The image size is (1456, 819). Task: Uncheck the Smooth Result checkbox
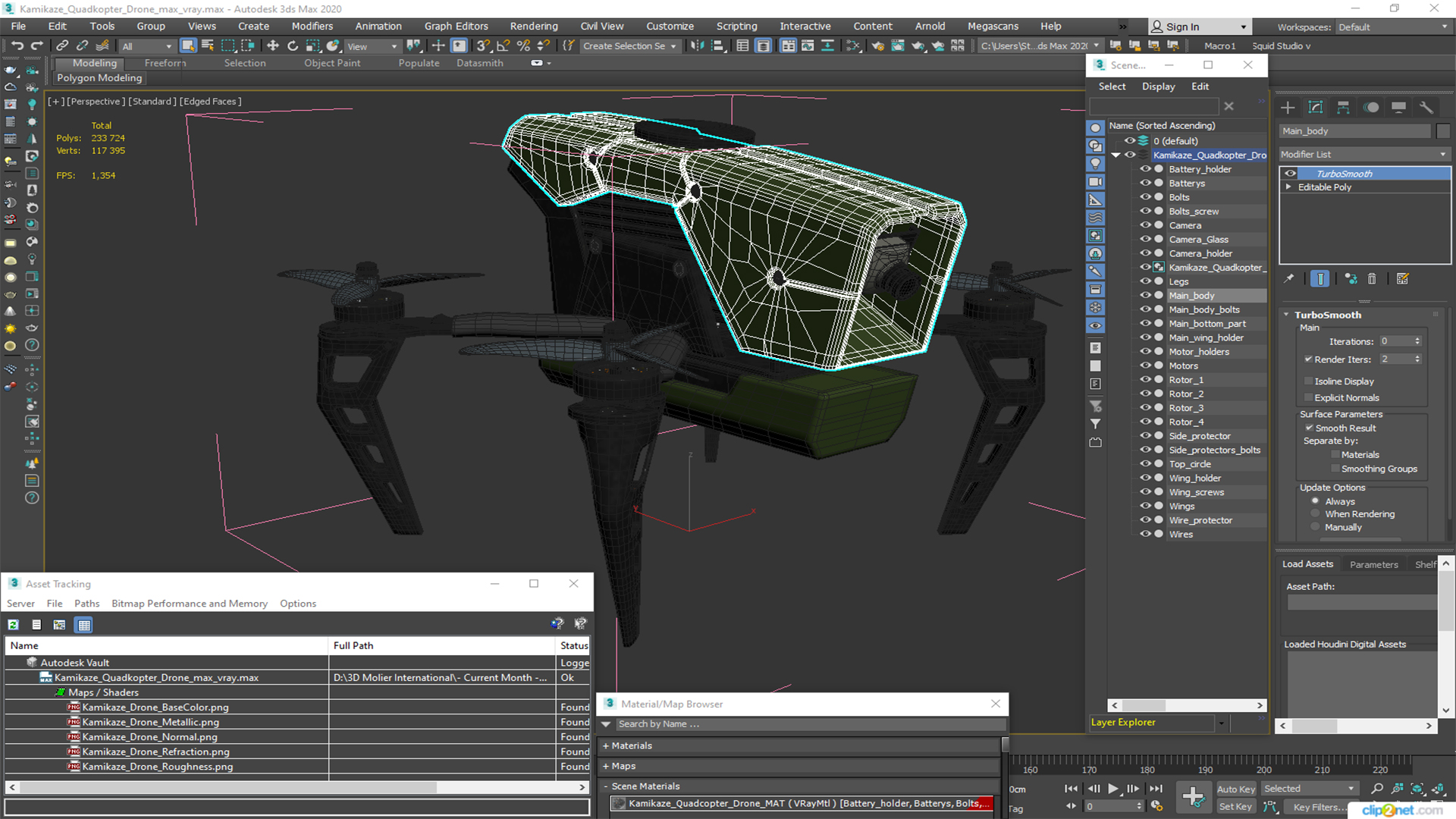[1309, 428]
